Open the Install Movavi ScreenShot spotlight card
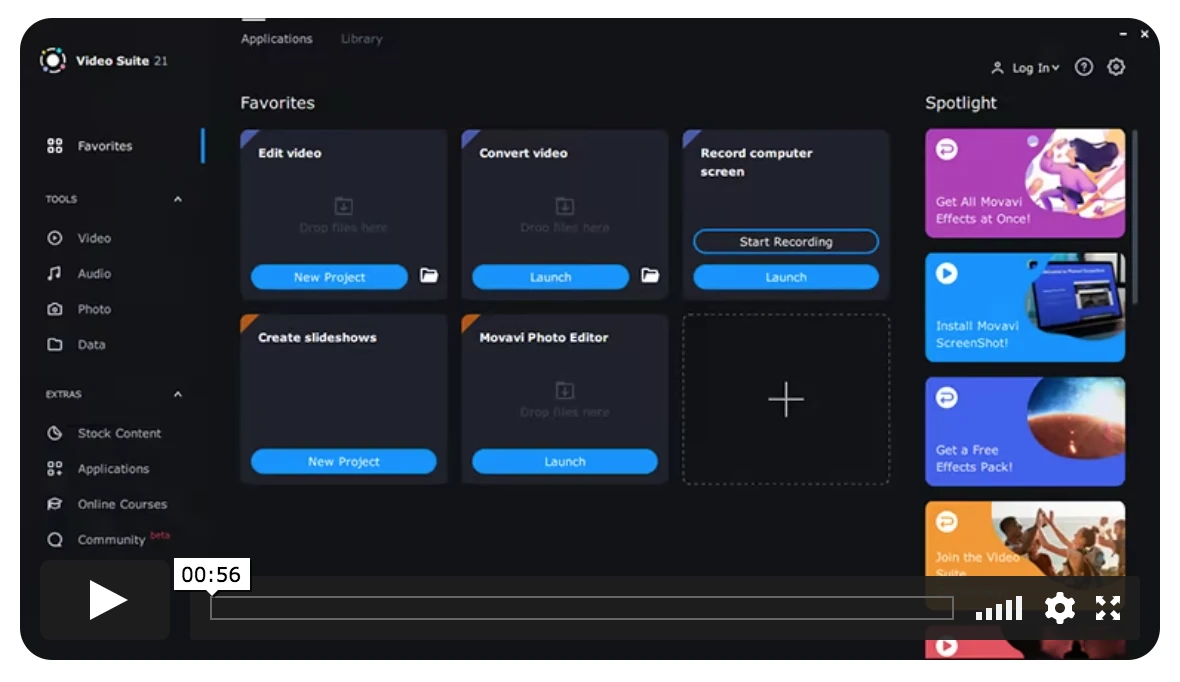The height and width of the screenshot is (682, 1180). (x=1025, y=307)
